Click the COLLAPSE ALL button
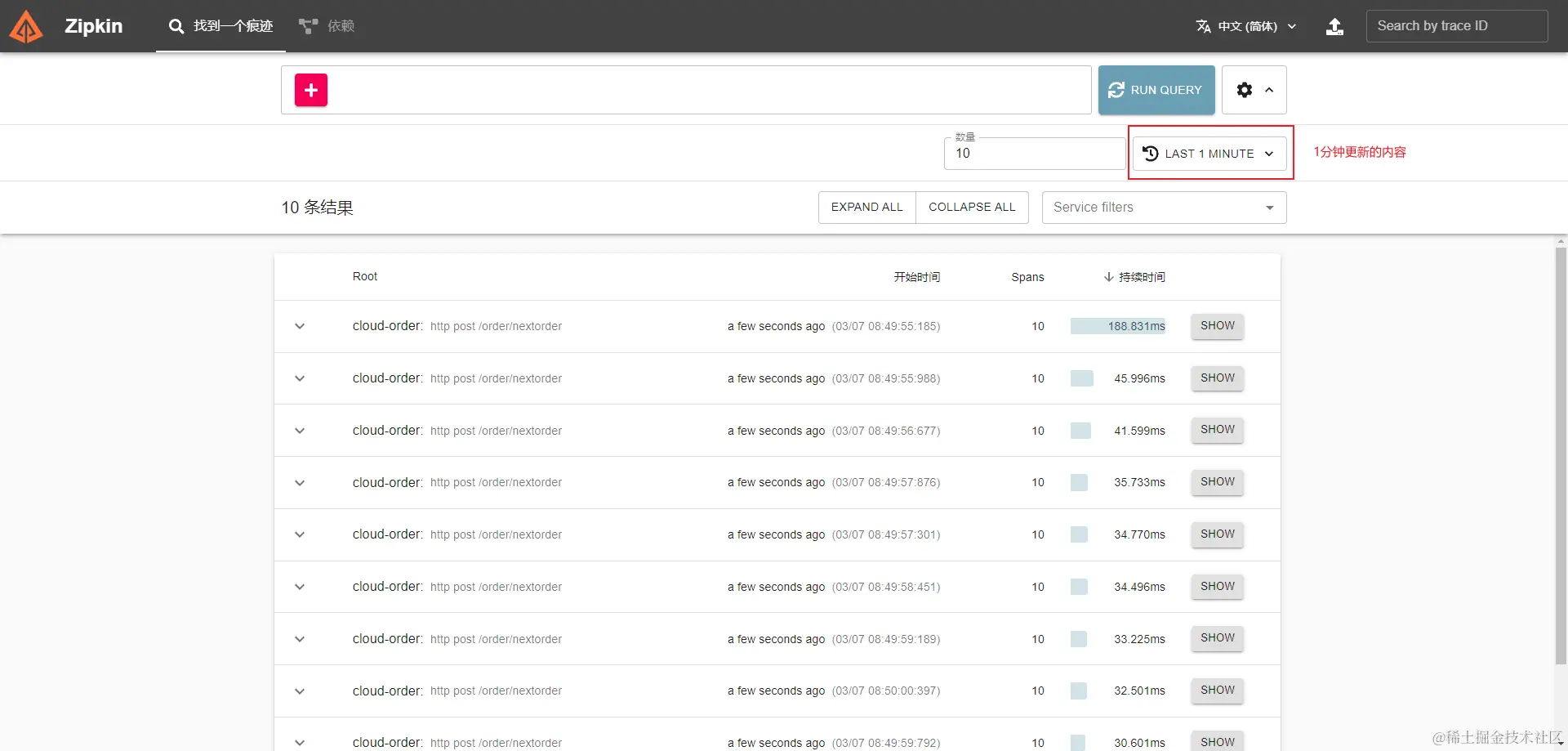Viewport: 1568px width, 751px height. tap(972, 208)
